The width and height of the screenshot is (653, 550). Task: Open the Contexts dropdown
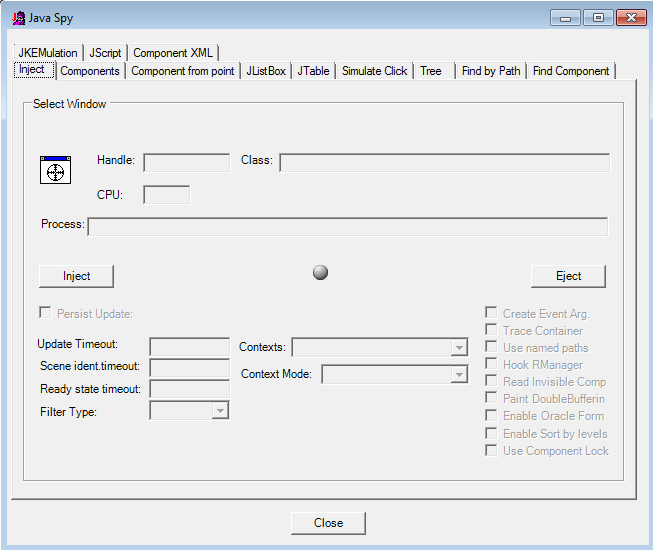(x=458, y=348)
